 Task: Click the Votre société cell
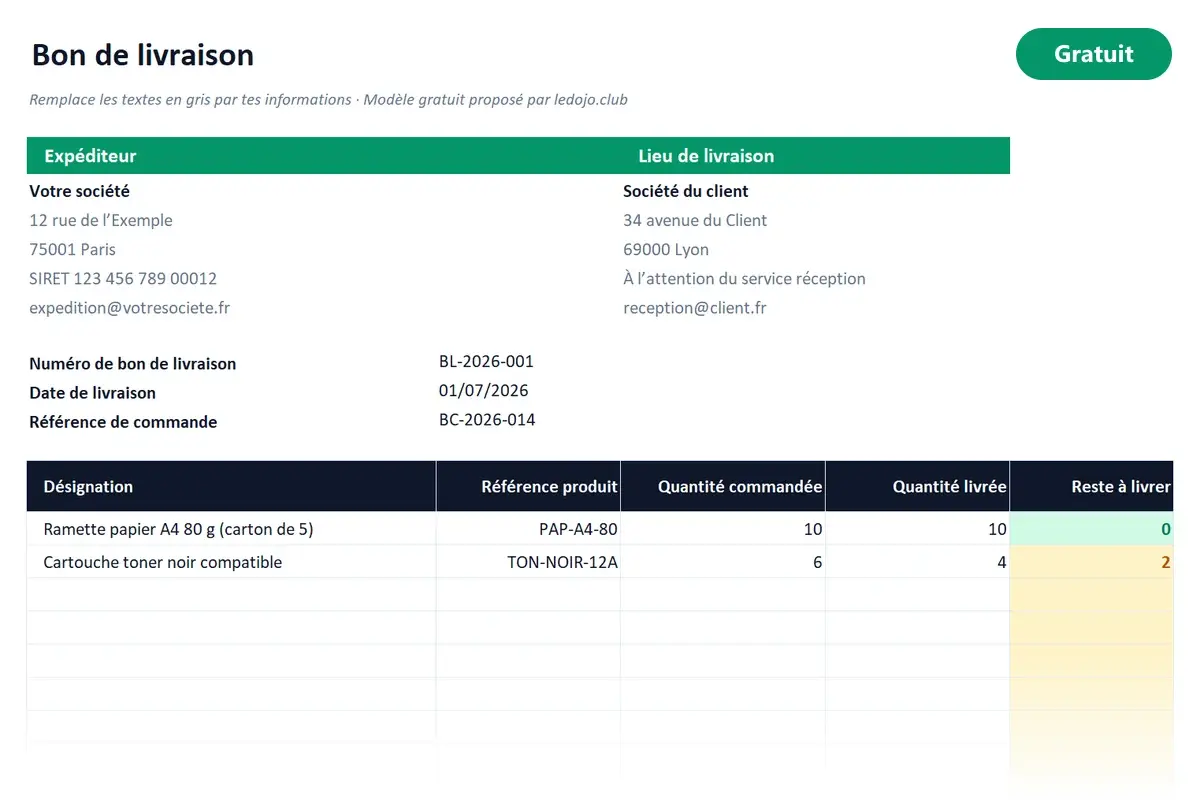[x=80, y=191]
